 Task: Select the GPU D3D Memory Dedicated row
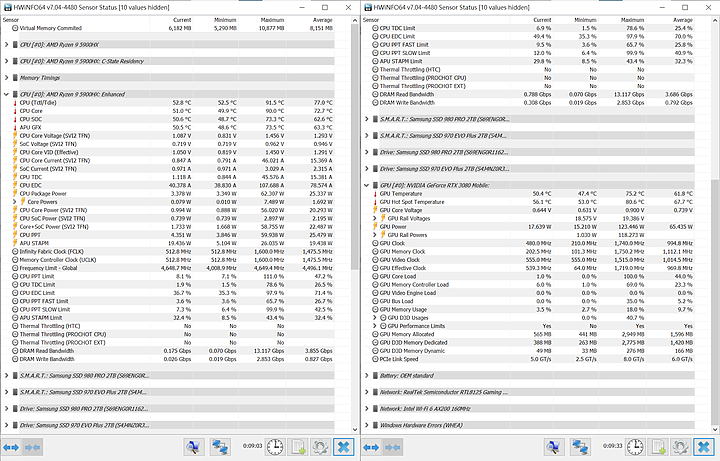pos(533,343)
